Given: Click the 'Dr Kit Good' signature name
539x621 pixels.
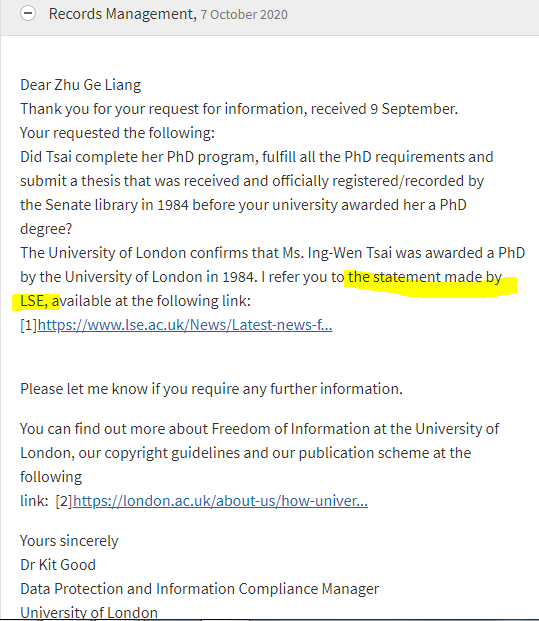Looking at the screenshot, I should pyautogui.click(x=58, y=565).
